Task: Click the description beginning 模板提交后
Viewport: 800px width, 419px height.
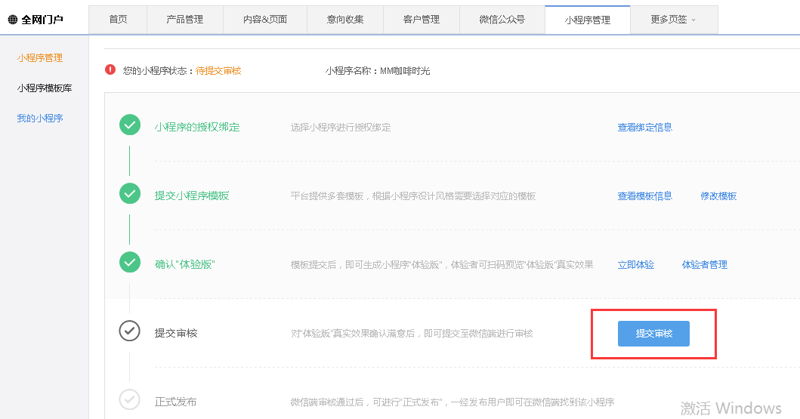Action: pos(442,264)
